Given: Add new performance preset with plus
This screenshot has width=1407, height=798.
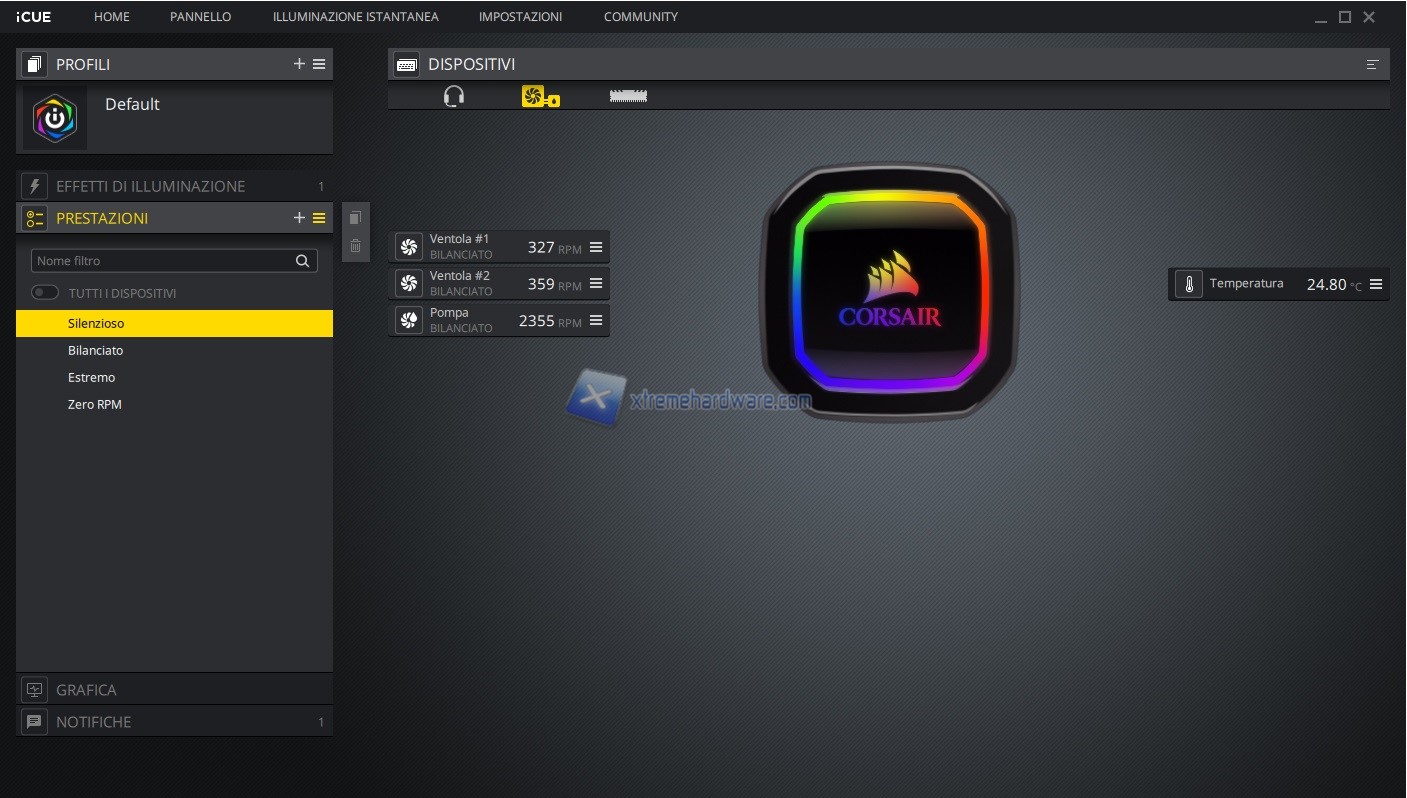Looking at the screenshot, I should pyautogui.click(x=299, y=218).
